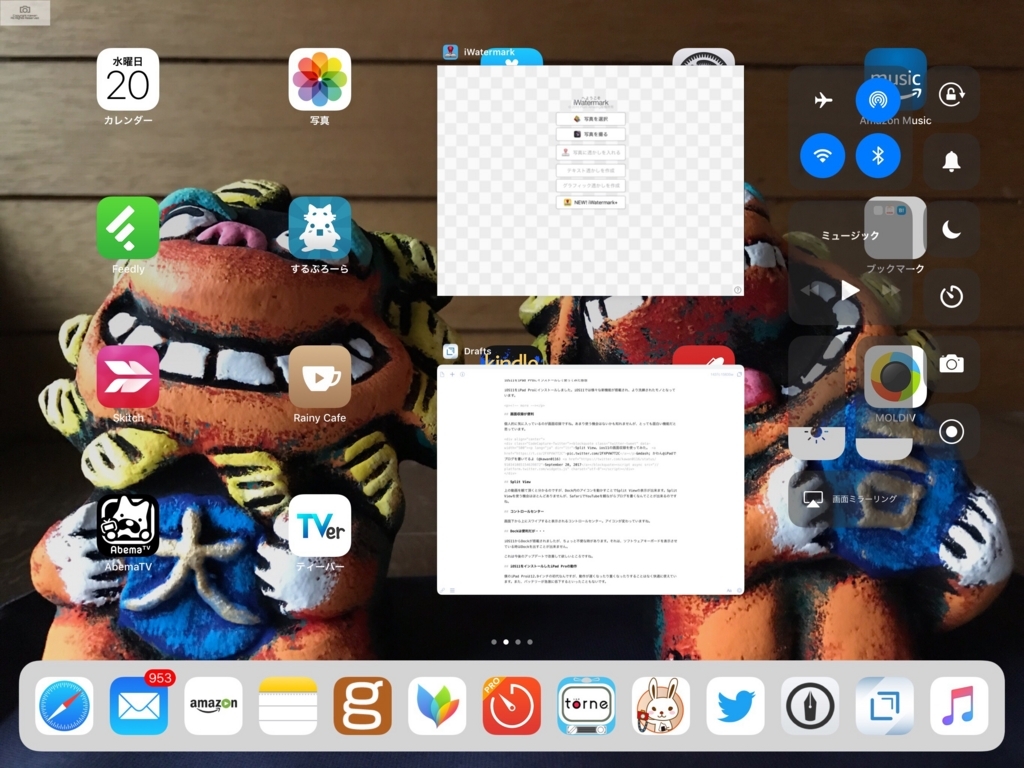
Task: Open the Calendar app showing 20
Action: point(128,79)
